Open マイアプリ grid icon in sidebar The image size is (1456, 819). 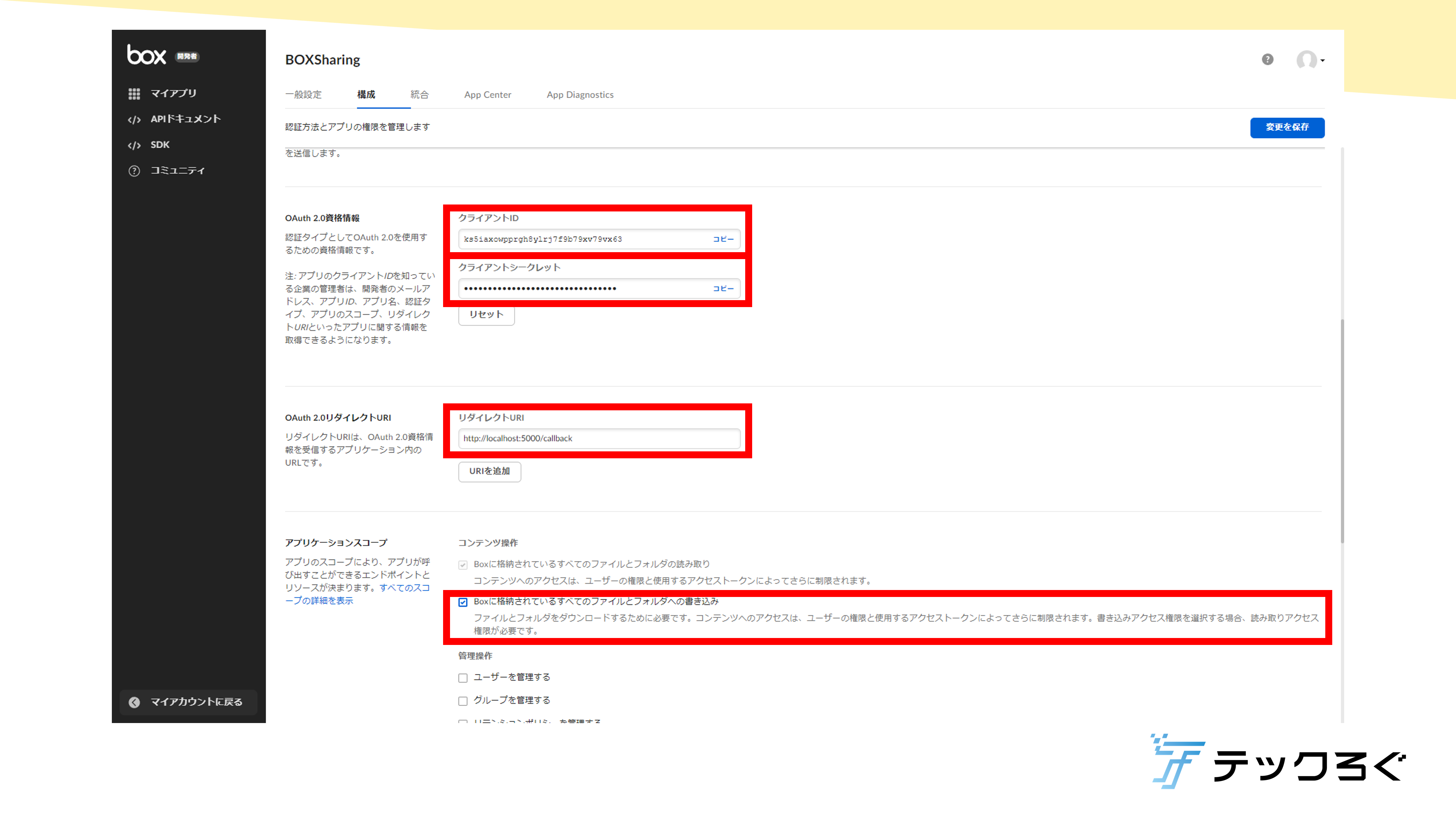point(134,94)
